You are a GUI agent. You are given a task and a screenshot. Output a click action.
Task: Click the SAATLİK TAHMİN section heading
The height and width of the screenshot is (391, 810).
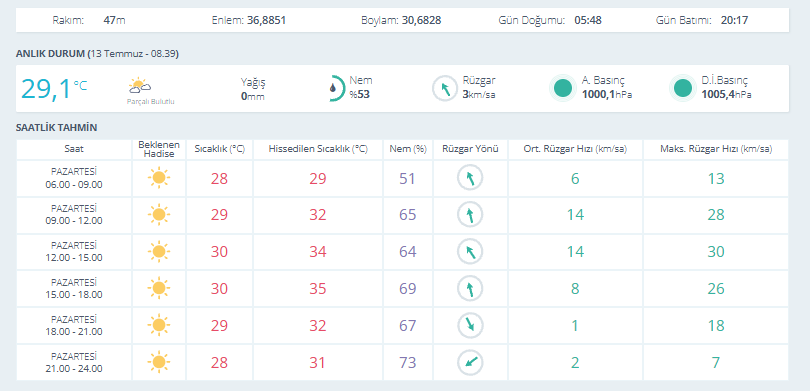pos(56,127)
